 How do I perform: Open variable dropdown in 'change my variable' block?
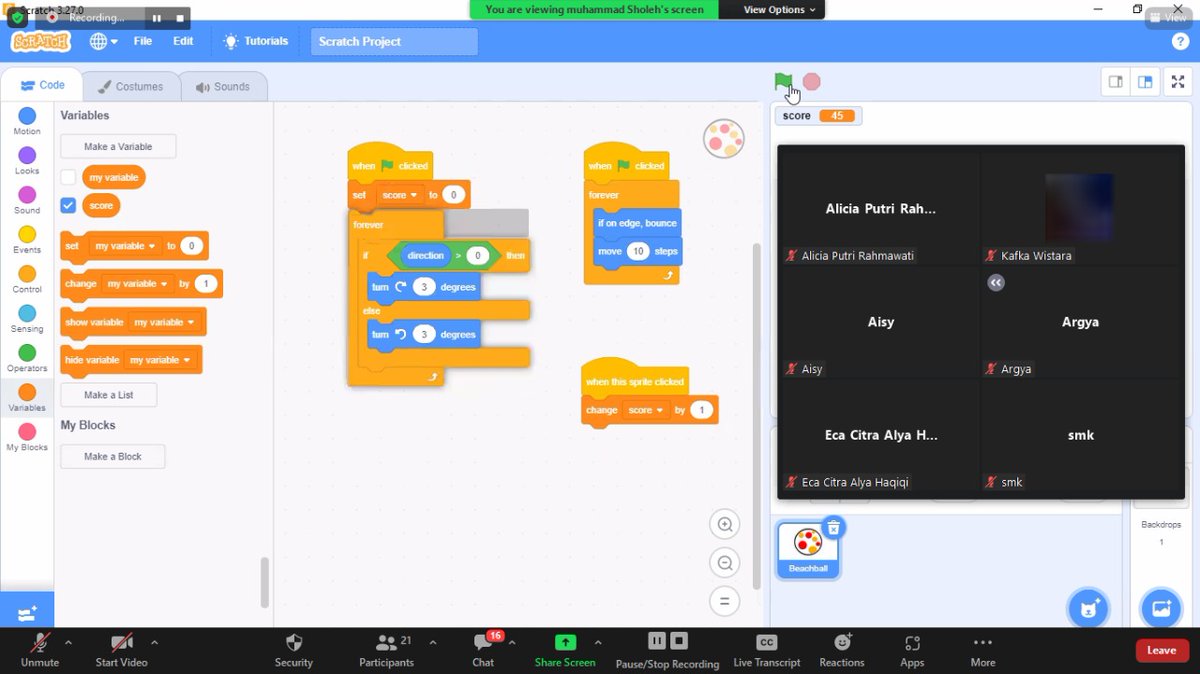click(x=138, y=284)
